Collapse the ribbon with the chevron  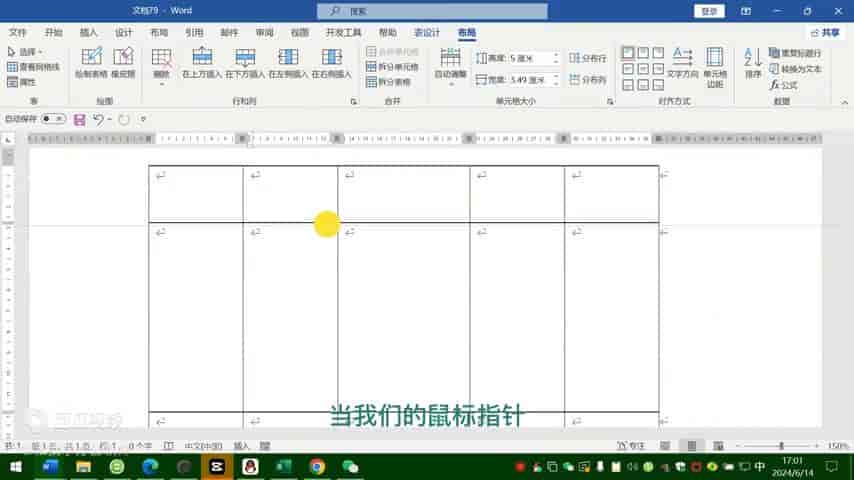844,102
